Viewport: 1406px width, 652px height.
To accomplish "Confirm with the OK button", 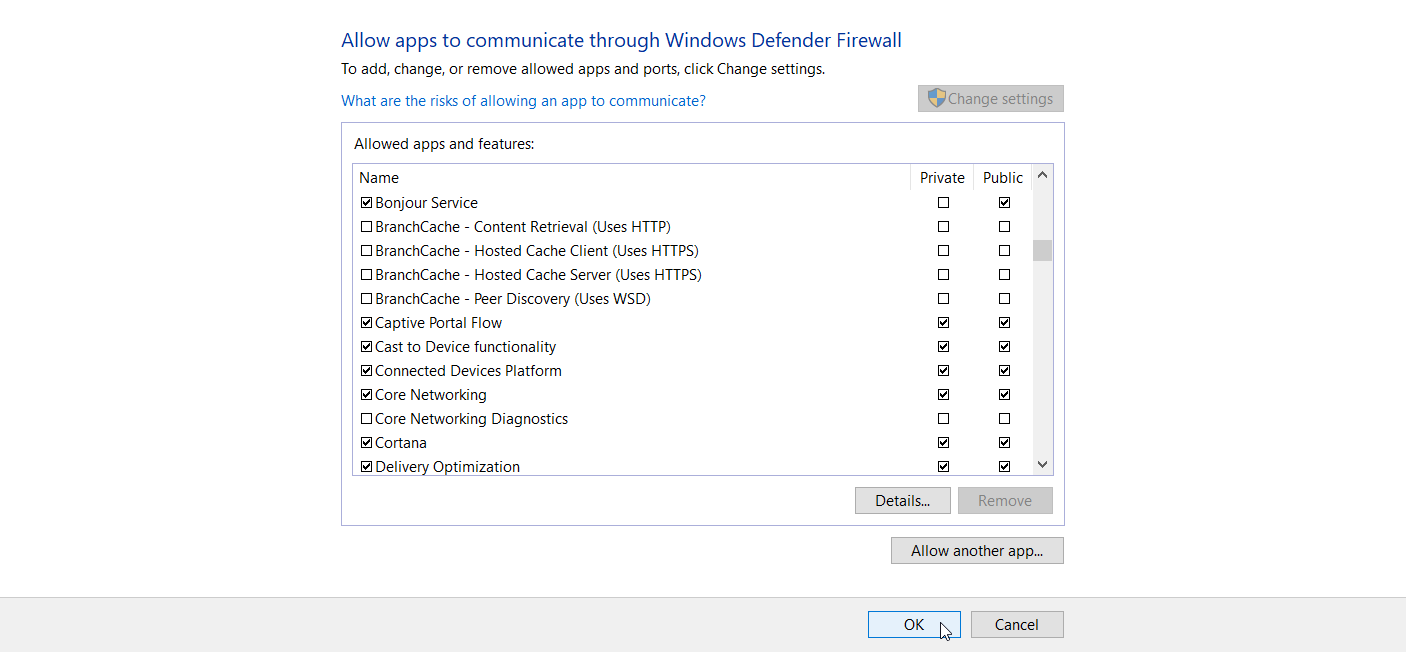I will (914, 625).
